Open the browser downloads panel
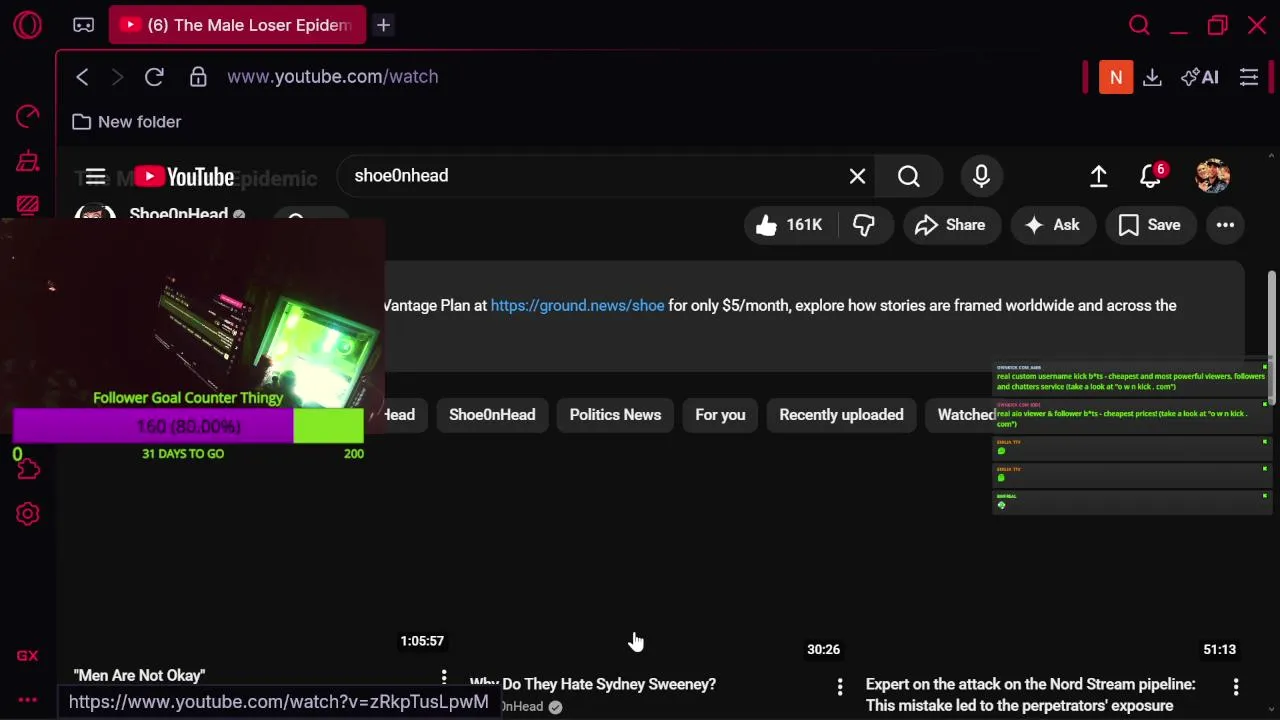 tap(1152, 77)
